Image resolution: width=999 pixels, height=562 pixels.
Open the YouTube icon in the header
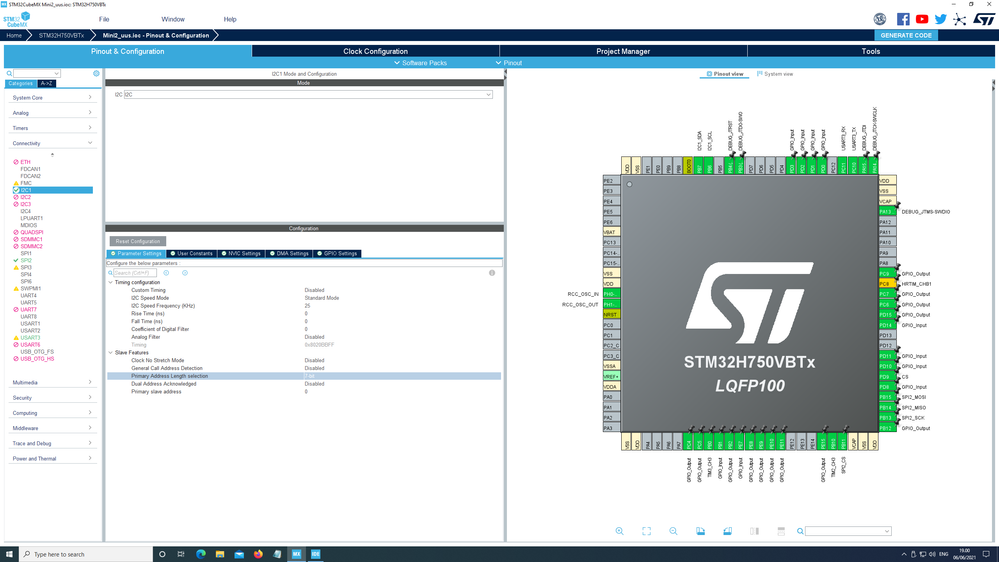[x=921, y=19]
